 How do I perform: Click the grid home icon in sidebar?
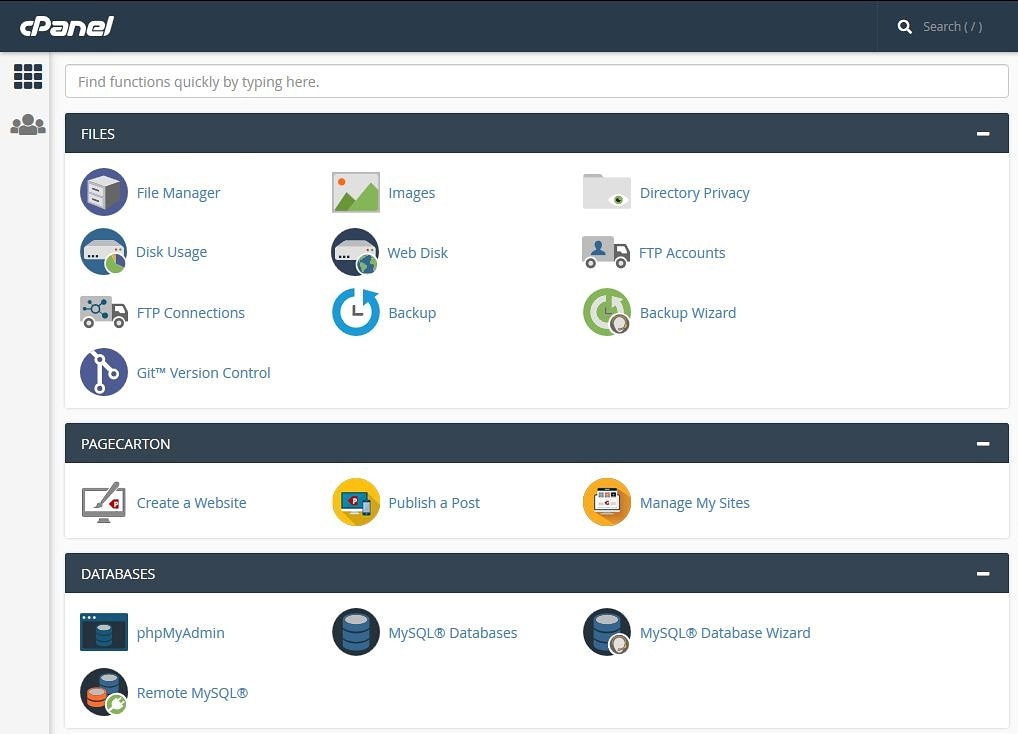tap(28, 77)
